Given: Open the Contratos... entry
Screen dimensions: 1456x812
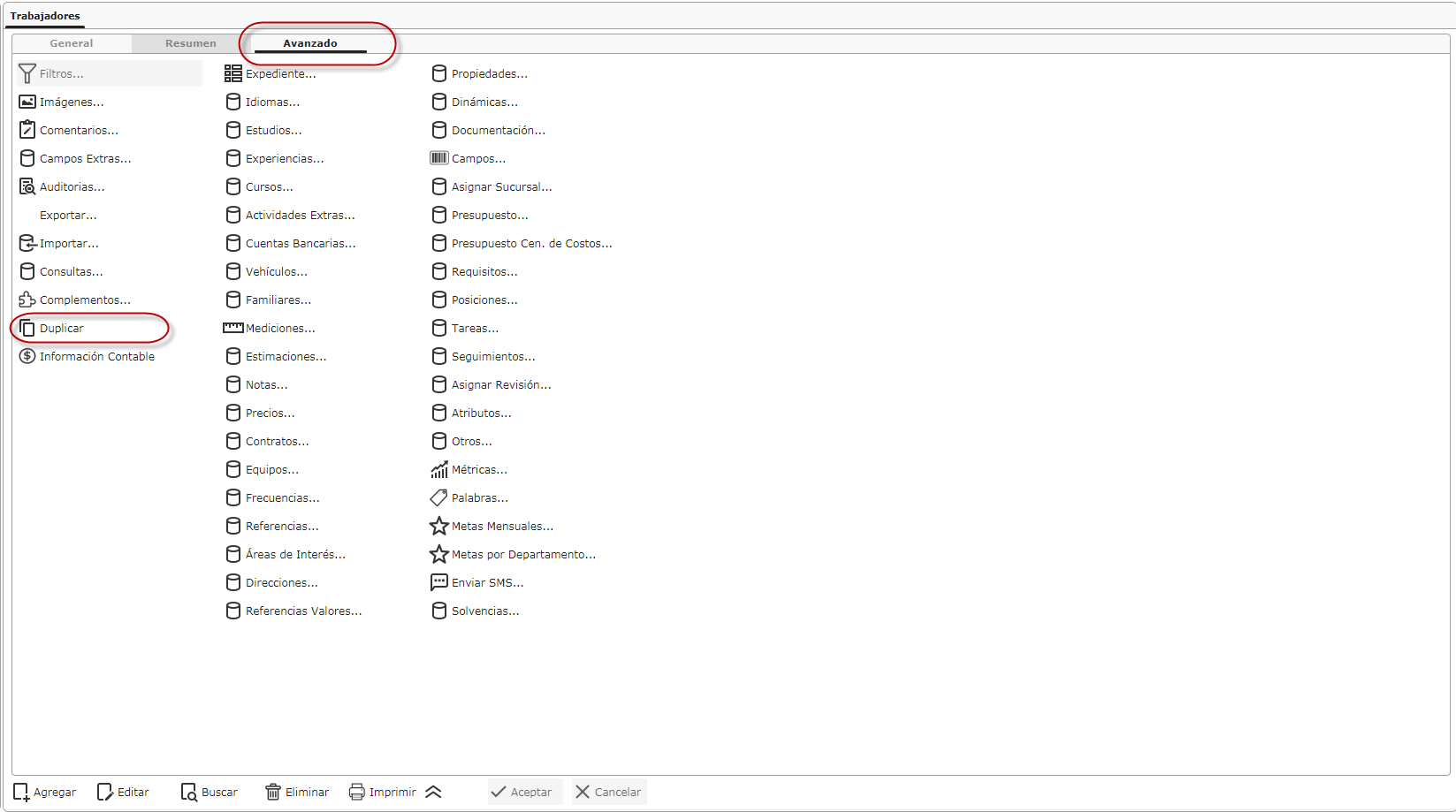Looking at the screenshot, I should (x=277, y=441).
